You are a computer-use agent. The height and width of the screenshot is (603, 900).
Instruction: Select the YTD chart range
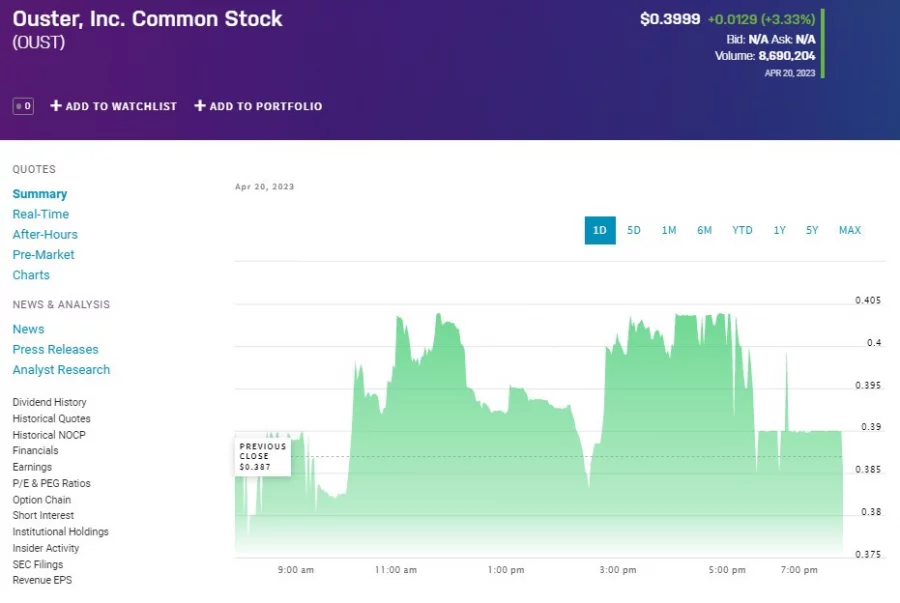click(x=742, y=230)
